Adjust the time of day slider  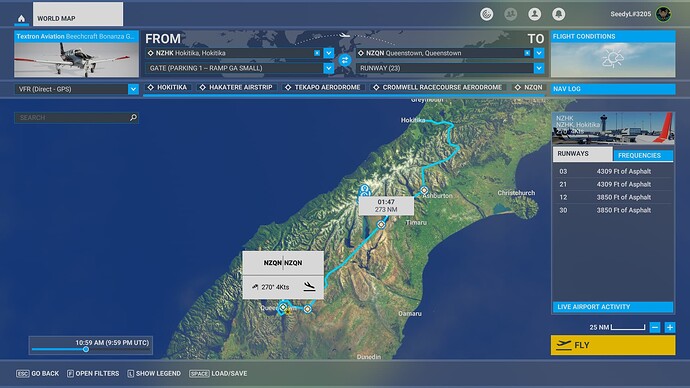[86, 349]
